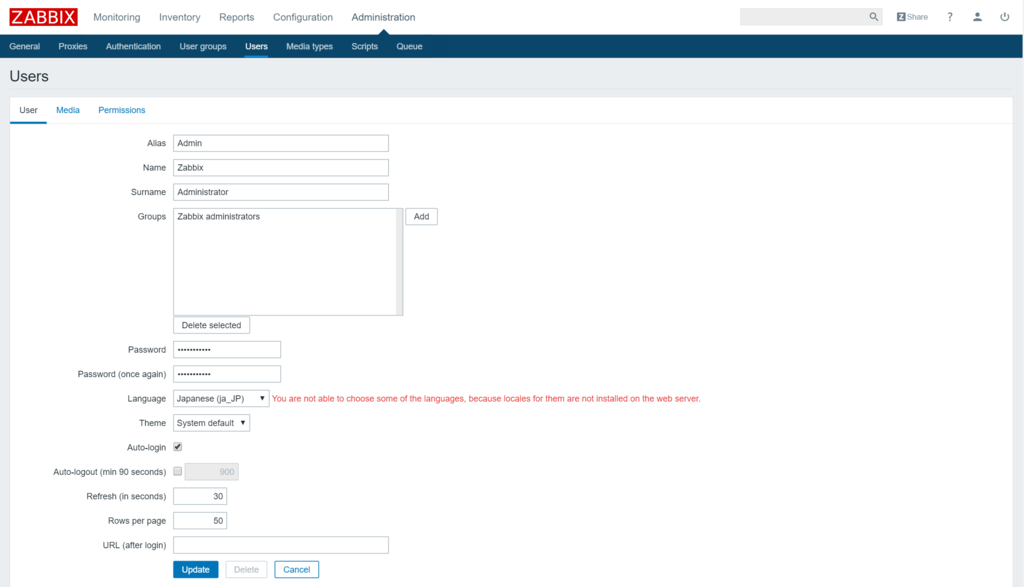Switch to the Media tab
1024x587 pixels.
68,110
